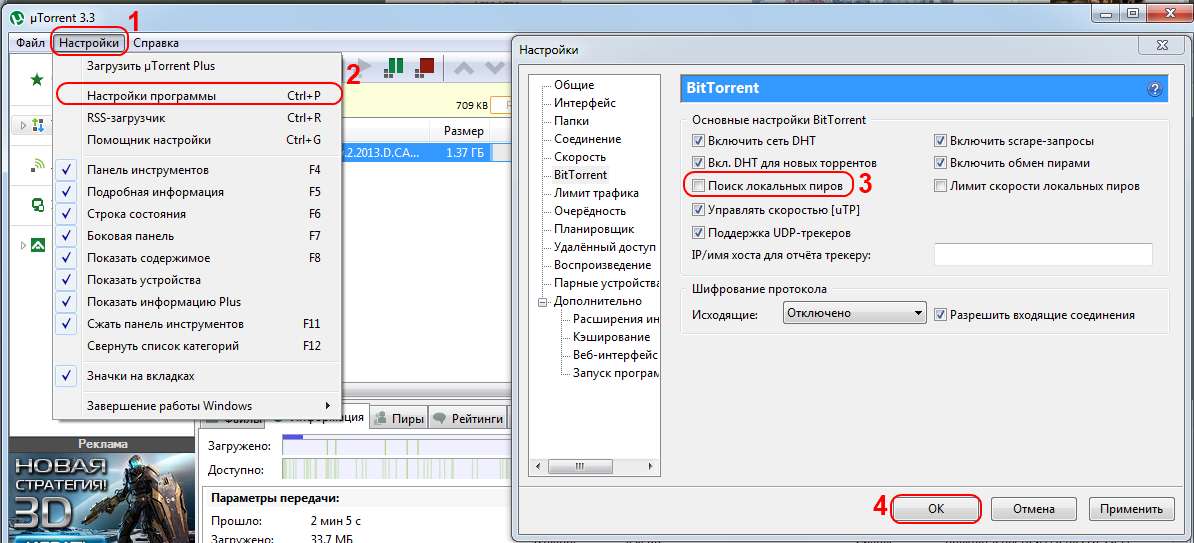Toggle 'Боковая панель' menu entry
Image resolution: width=1194 pixels, height=543 pixels.
tap(198, 236)
